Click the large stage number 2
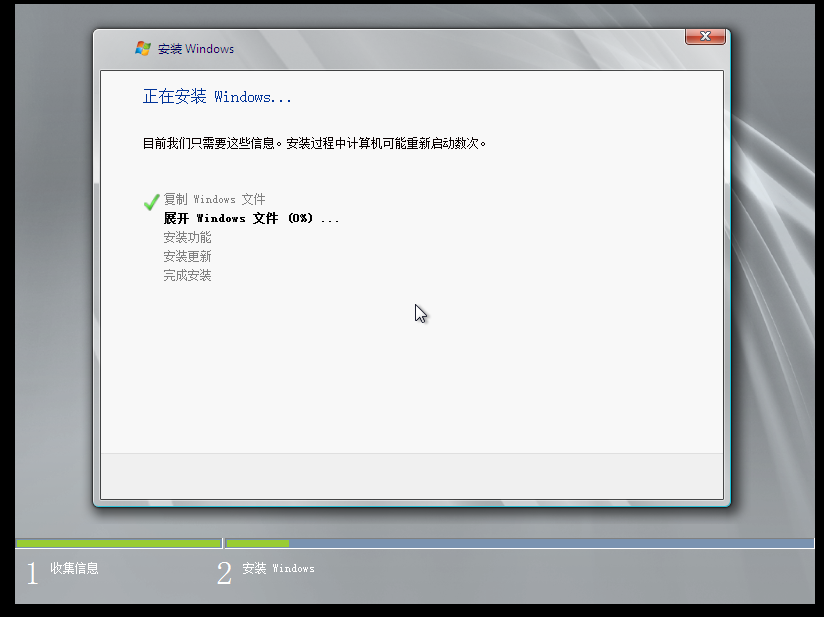The height and width of the screenshot is (617, 824). point(224,573)
